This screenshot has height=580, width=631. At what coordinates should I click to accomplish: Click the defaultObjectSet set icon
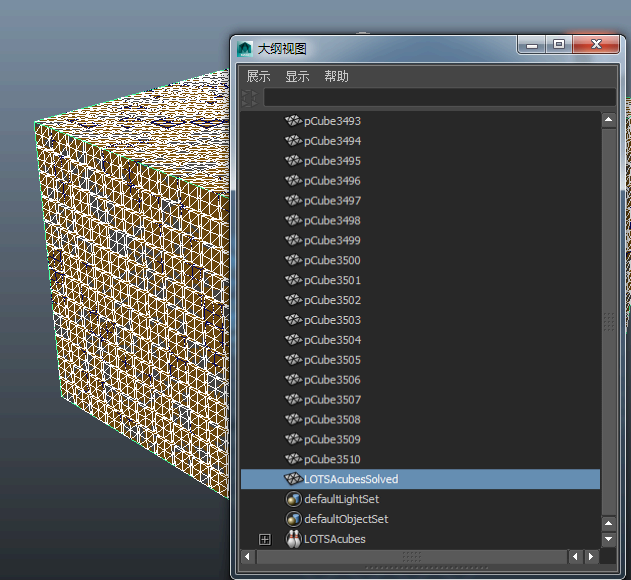click(293, 519)
